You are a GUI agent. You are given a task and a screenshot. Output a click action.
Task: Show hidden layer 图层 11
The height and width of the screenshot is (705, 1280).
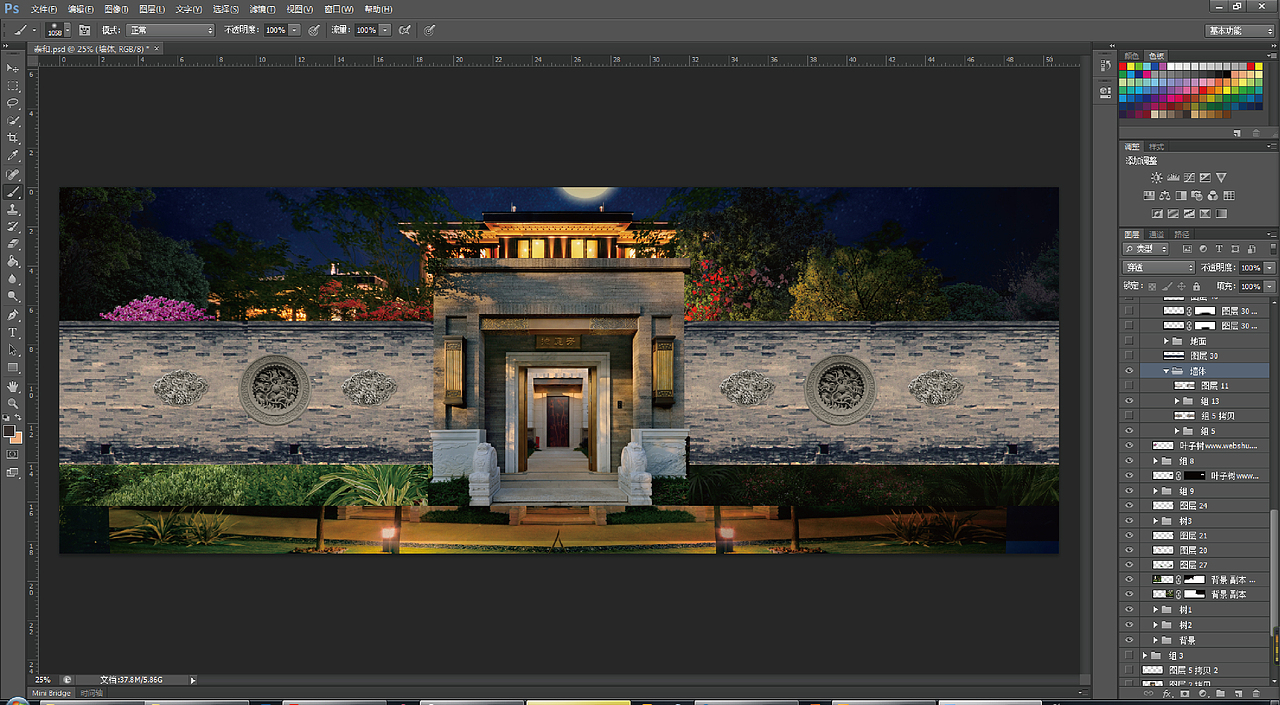tap(1129, 386)
